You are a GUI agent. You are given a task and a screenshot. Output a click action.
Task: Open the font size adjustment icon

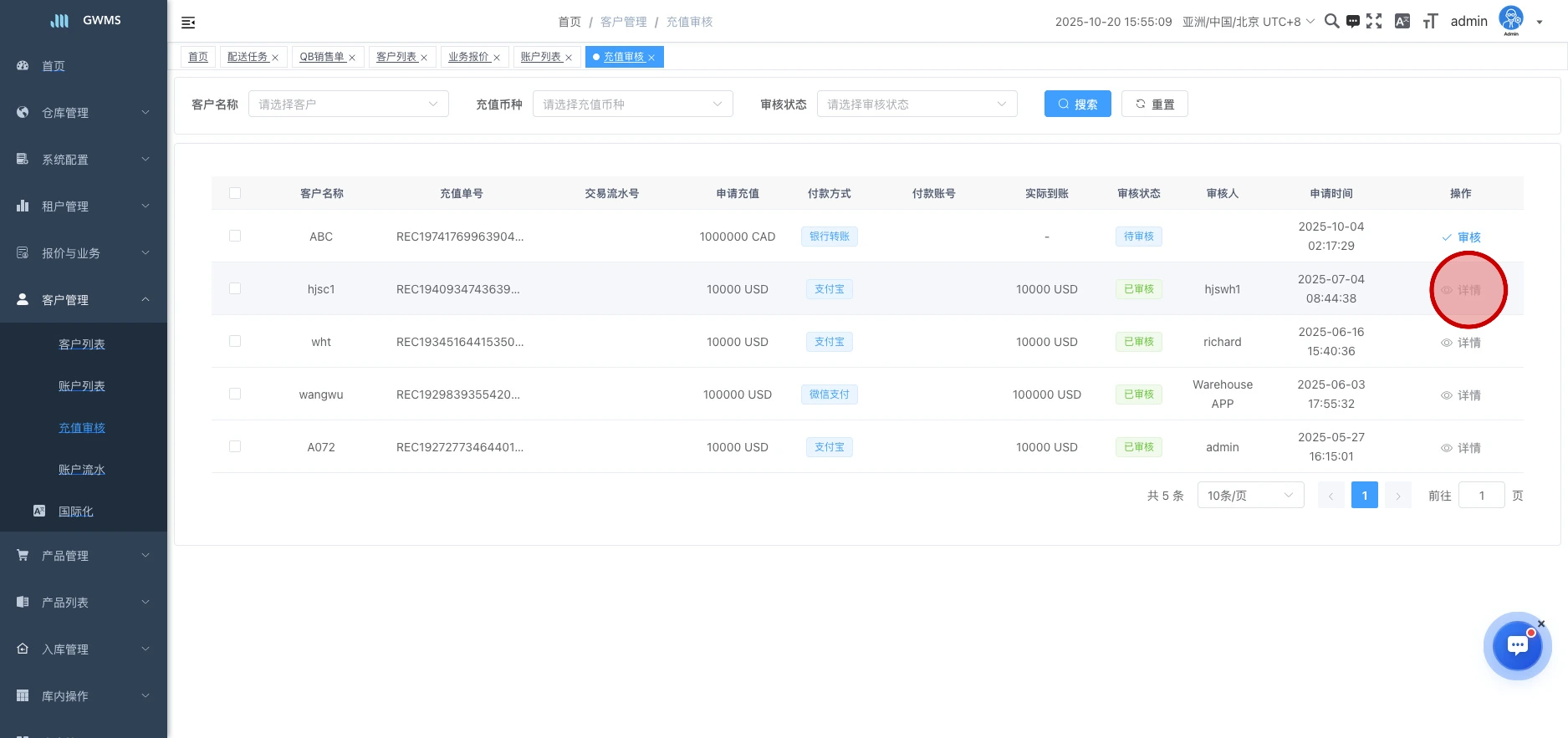pyautogui.click(x=1430, y=22)
